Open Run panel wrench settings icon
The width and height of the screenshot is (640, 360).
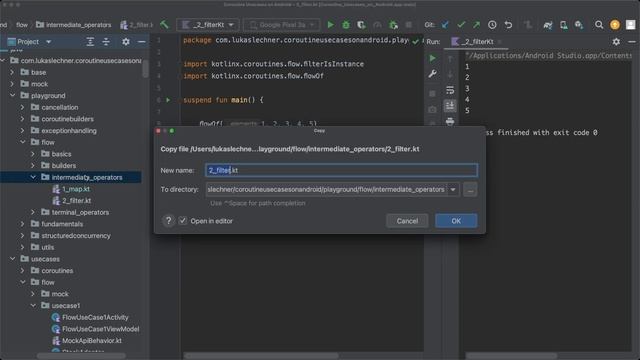tap(432, 74)
